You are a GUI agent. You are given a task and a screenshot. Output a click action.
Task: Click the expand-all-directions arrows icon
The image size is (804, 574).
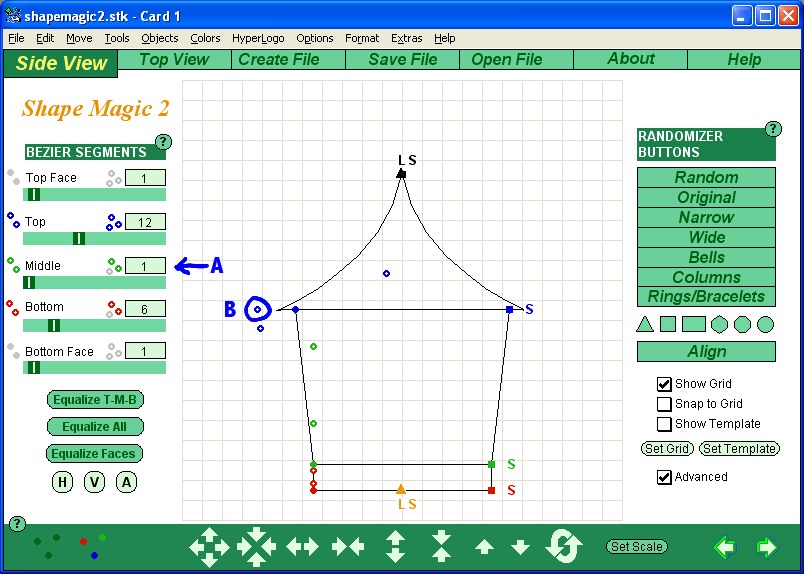[x=209, y=547]
